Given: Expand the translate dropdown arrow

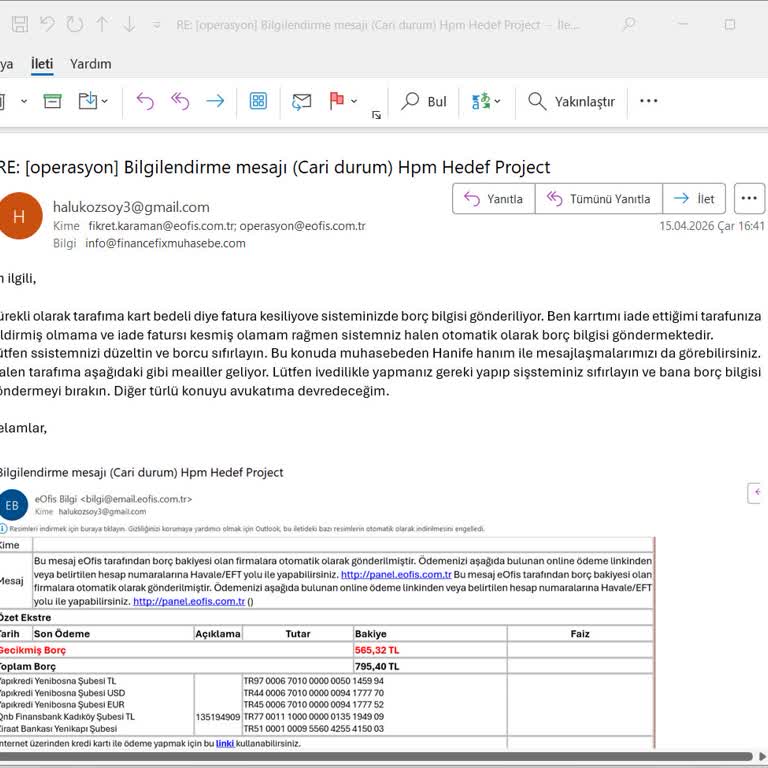Looking at the screenshot, I should click(x=497, y=101).
